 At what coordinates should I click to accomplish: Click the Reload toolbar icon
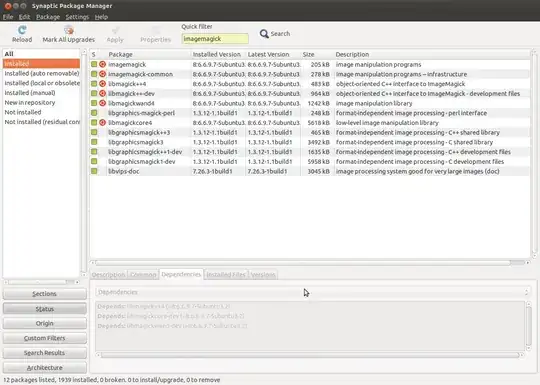coord(22,30)
